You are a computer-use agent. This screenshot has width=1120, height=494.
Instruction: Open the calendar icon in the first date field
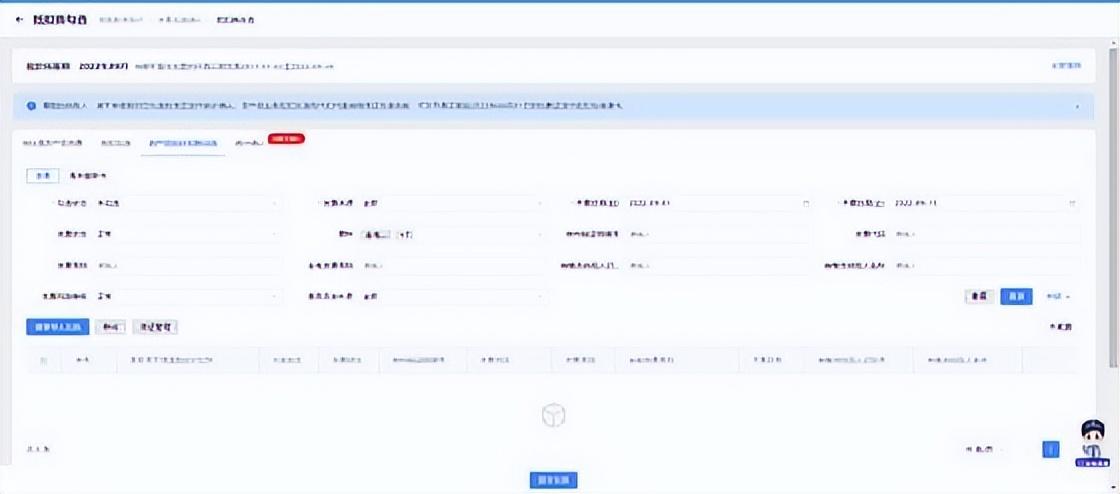(x=806, y=203)
